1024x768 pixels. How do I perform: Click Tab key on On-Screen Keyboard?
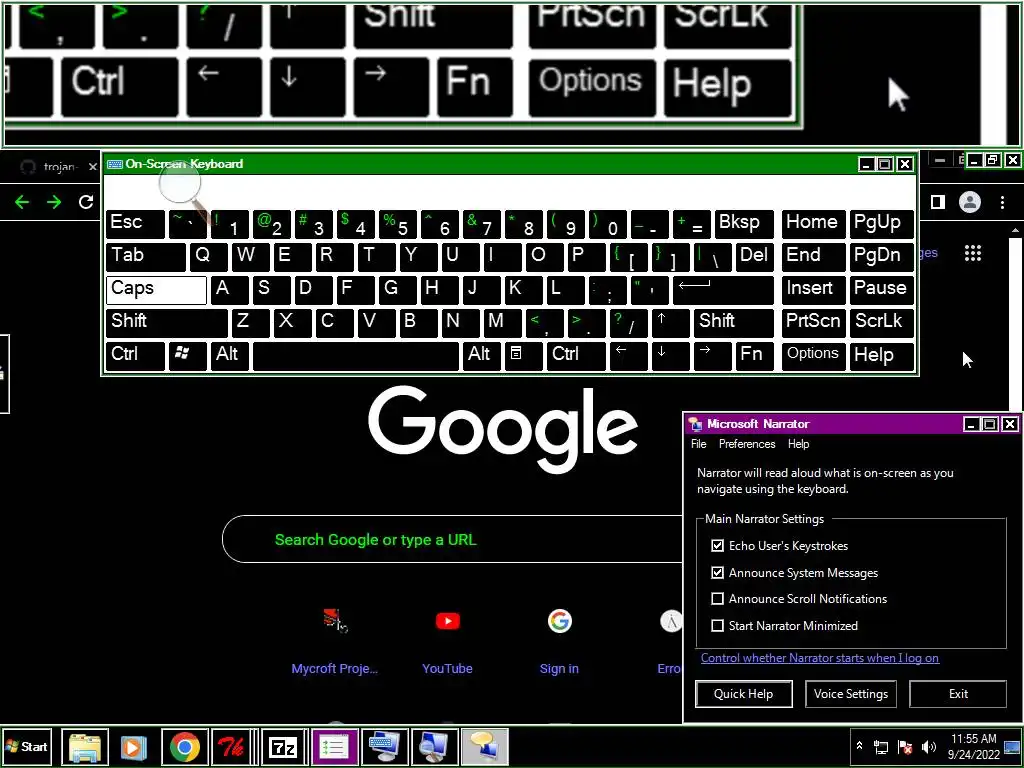[x=146, y=257]
